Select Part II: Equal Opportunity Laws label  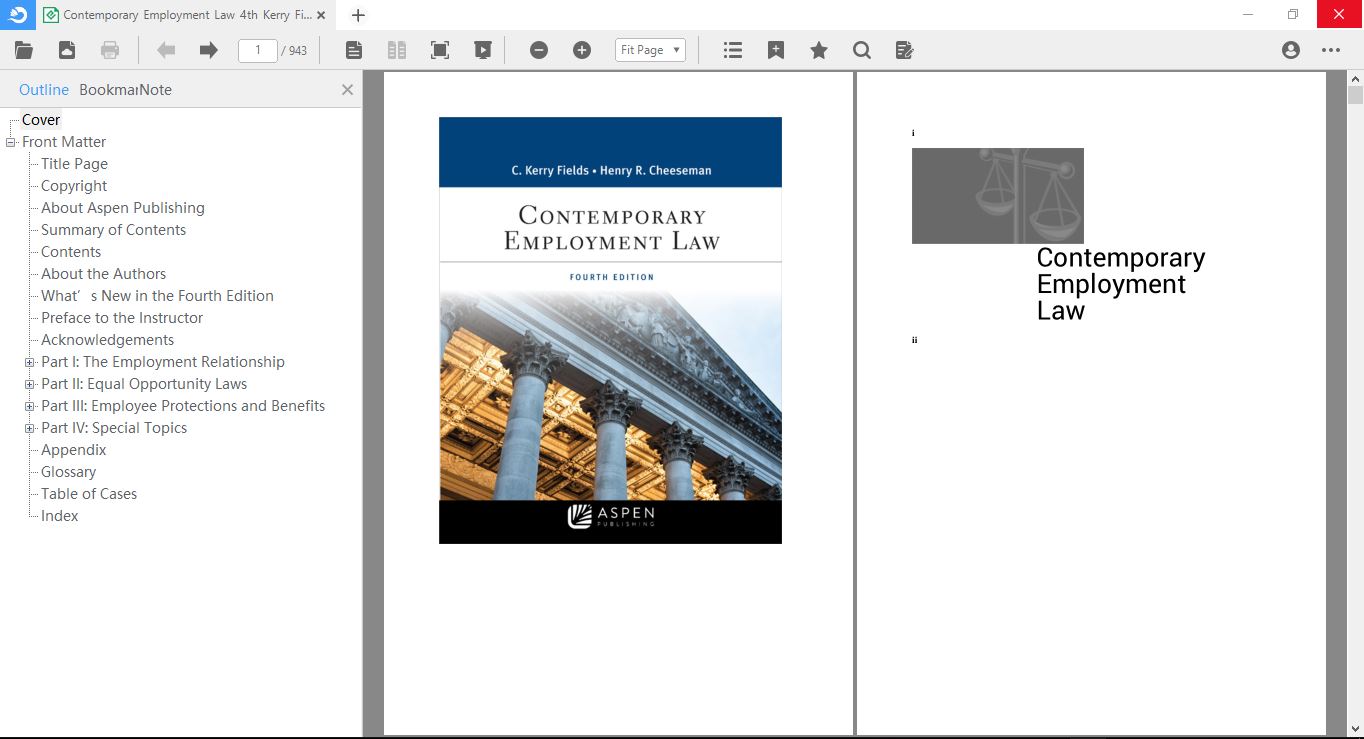click(144, 384)
